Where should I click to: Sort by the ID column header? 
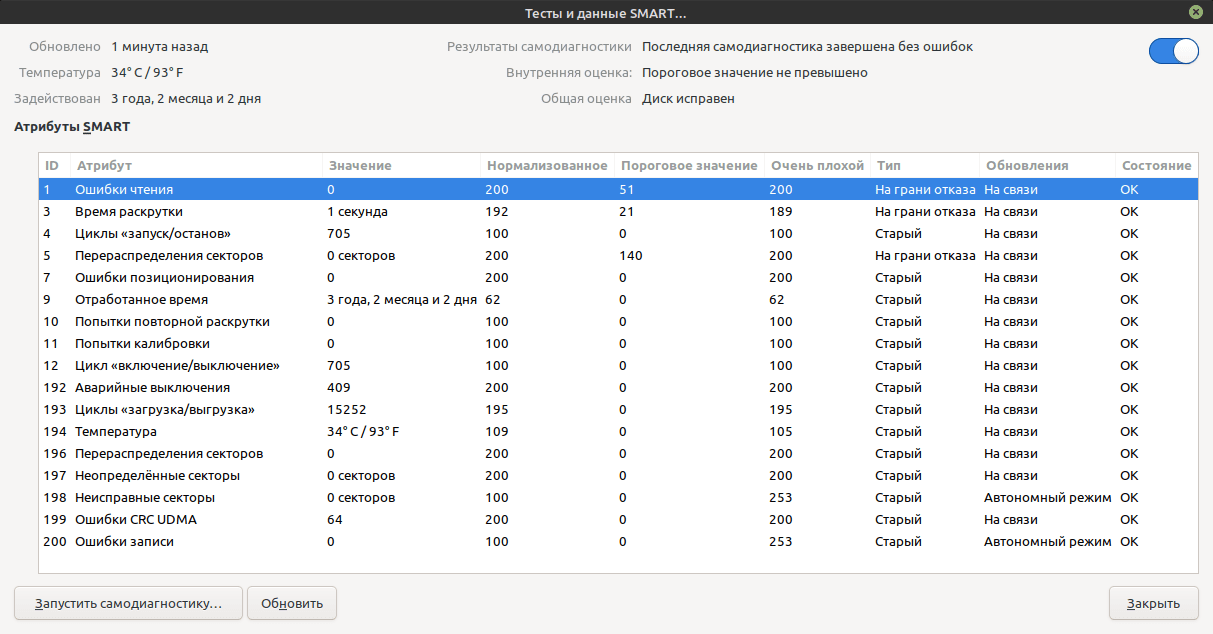tap(53, 165)
